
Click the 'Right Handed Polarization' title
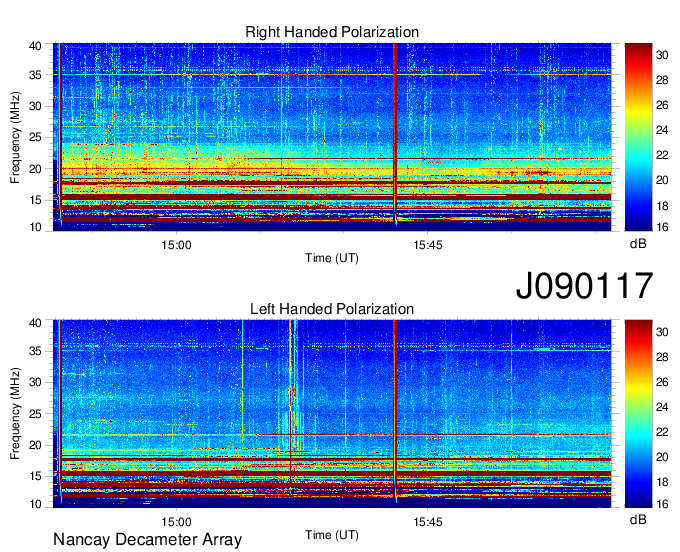click(332, 32)
